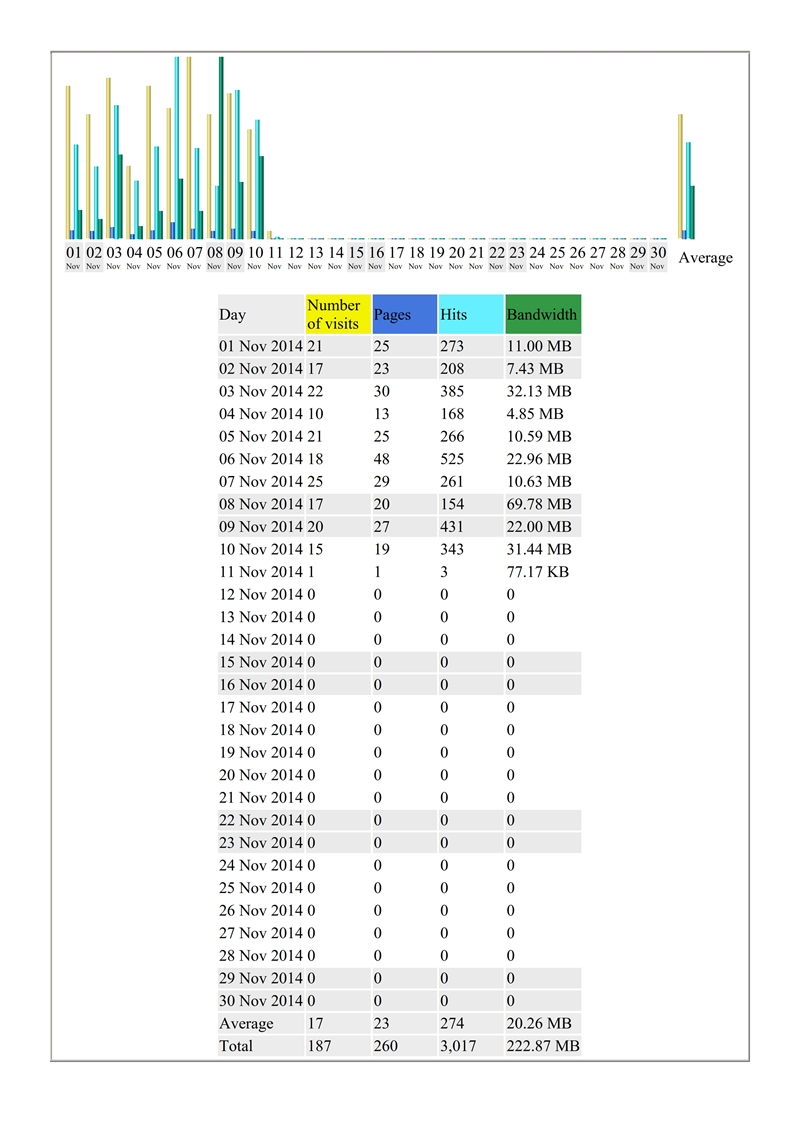800x1132 pixels.
Task: Select the Average bar group in chart
Action: (x=687, y=177)
